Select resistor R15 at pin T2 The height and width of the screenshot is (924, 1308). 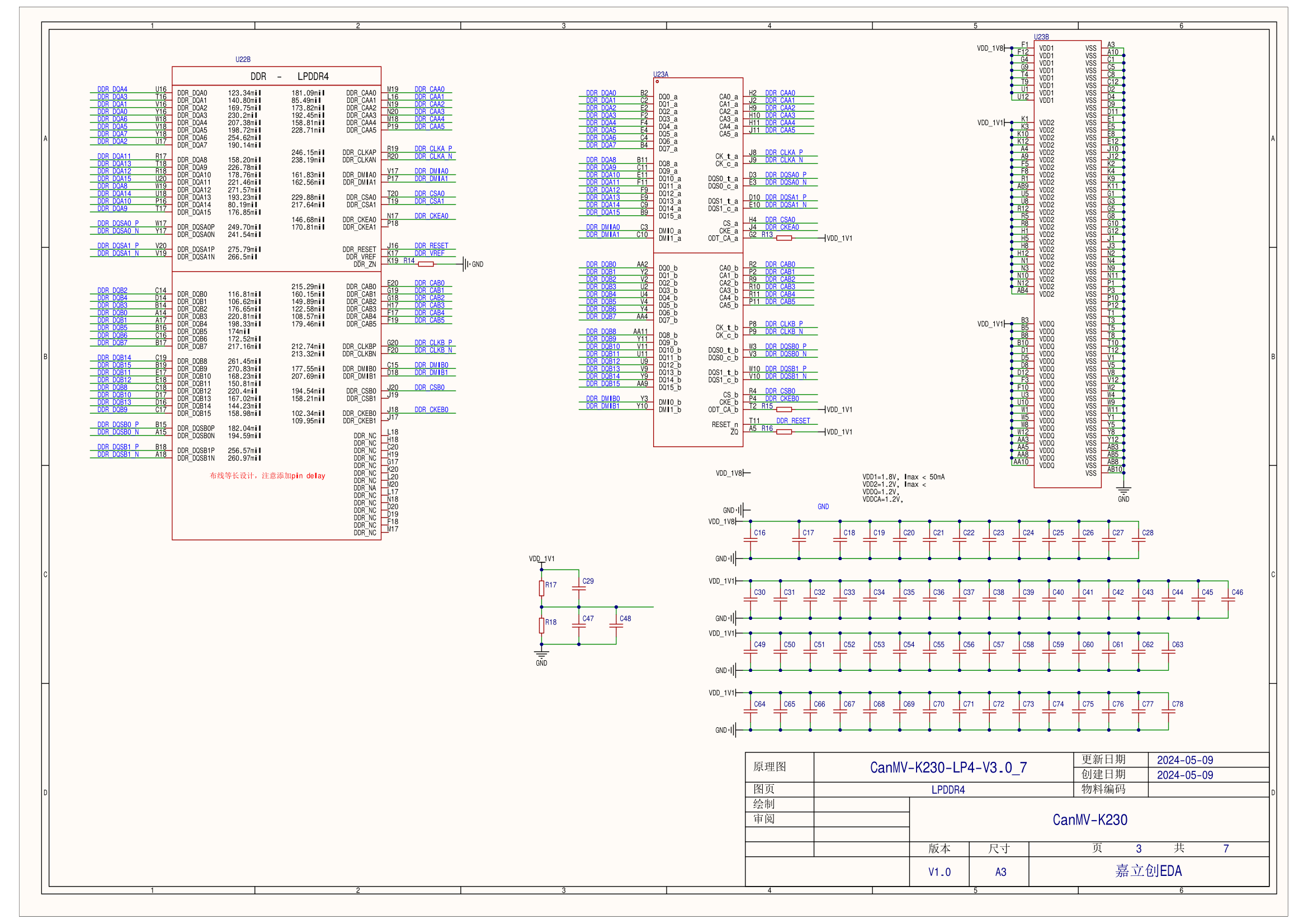point(784,409)
